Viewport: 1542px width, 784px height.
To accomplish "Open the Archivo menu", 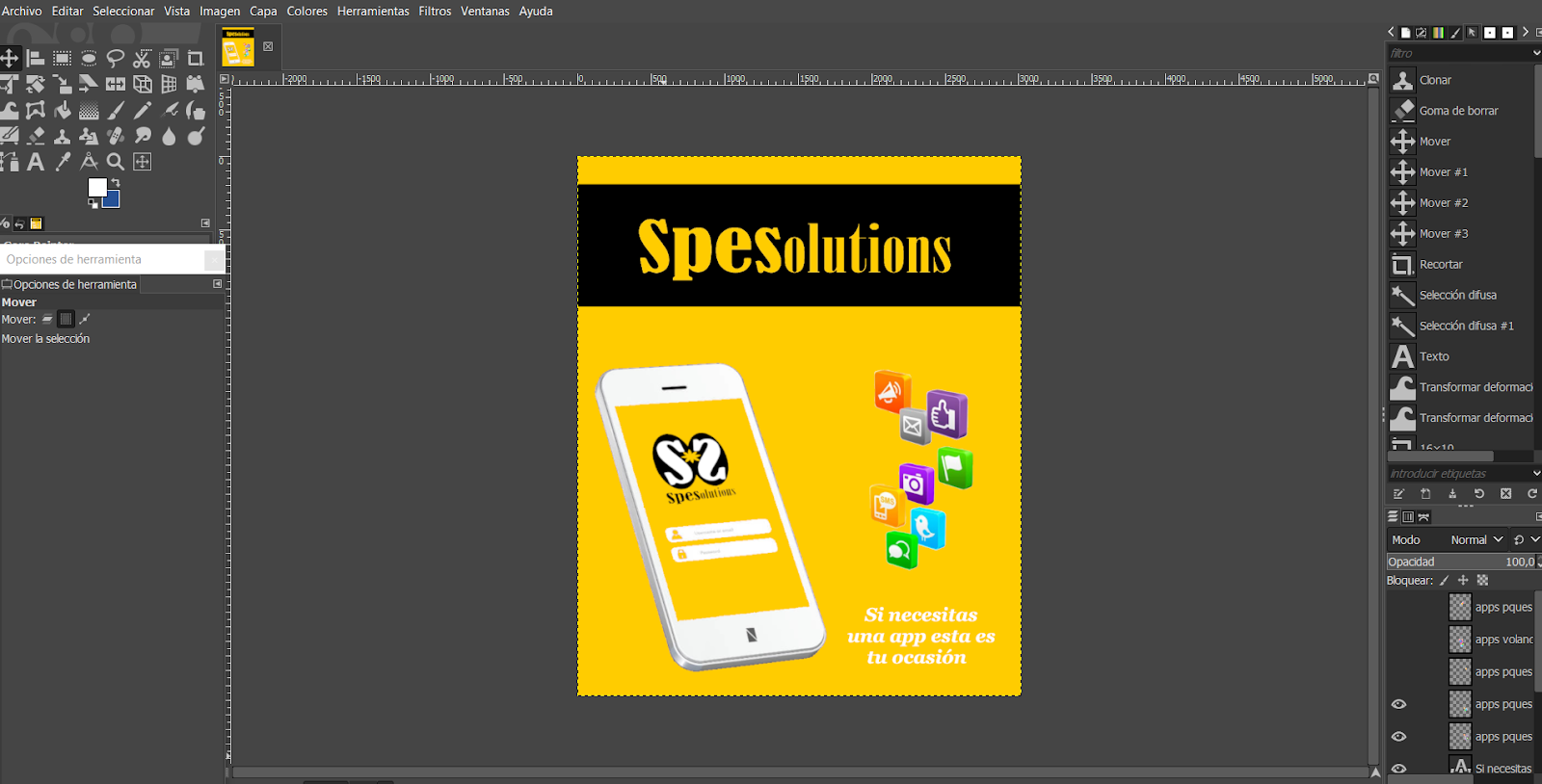I will pyautogui.click(x=21, y=11).
